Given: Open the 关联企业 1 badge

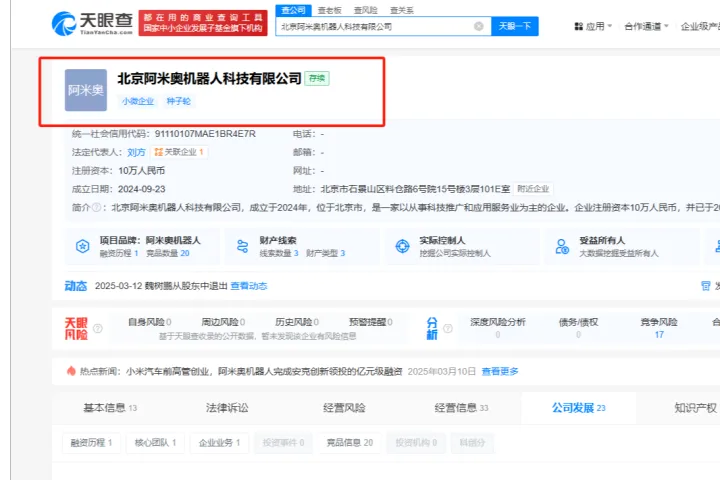Looking at the screenshot, I should (x=179, y=152).
